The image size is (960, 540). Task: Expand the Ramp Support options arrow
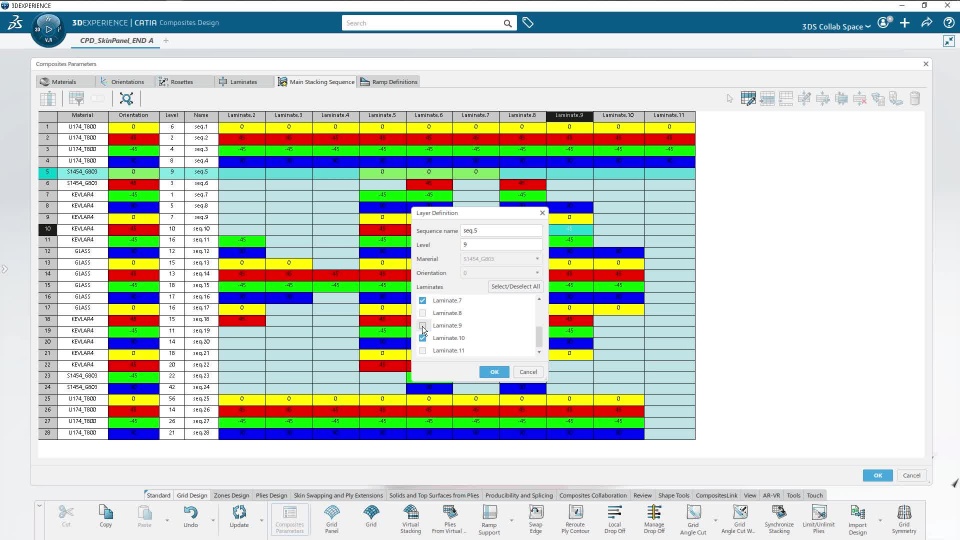pyautogui.click(x=511, y=520)
